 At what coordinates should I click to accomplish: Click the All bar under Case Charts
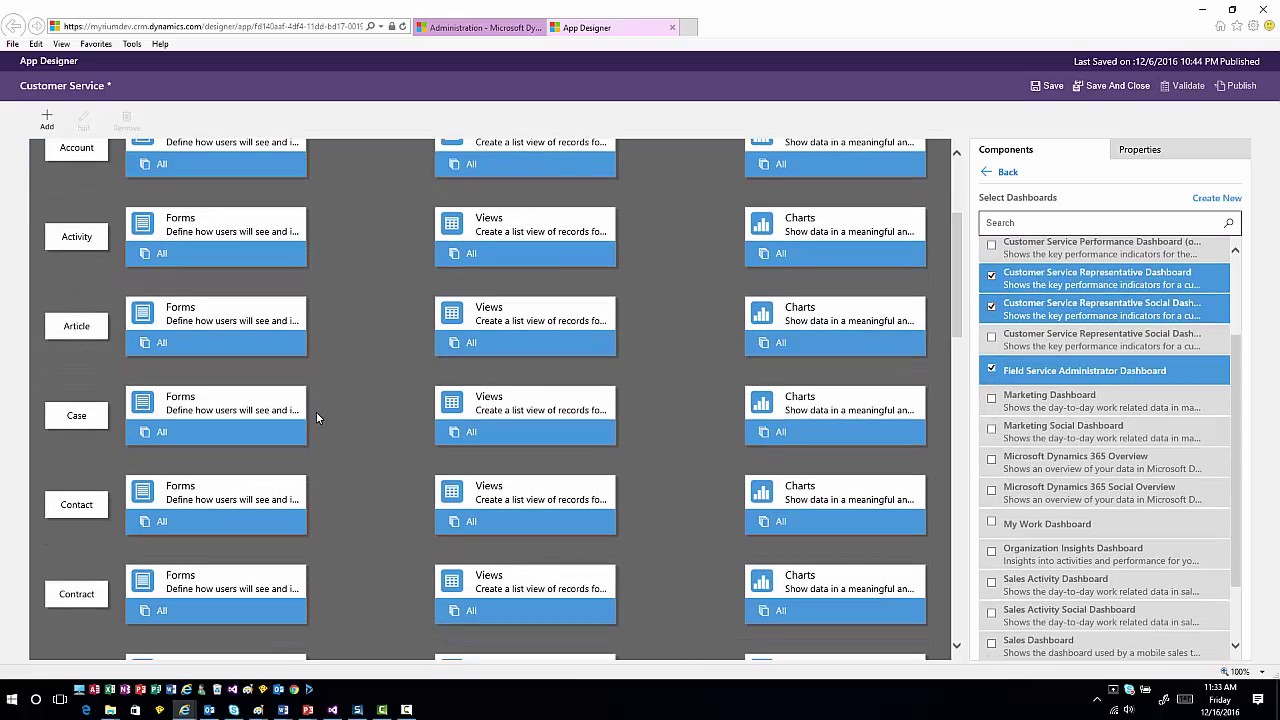pyautogui.click(x=836, y=432)
